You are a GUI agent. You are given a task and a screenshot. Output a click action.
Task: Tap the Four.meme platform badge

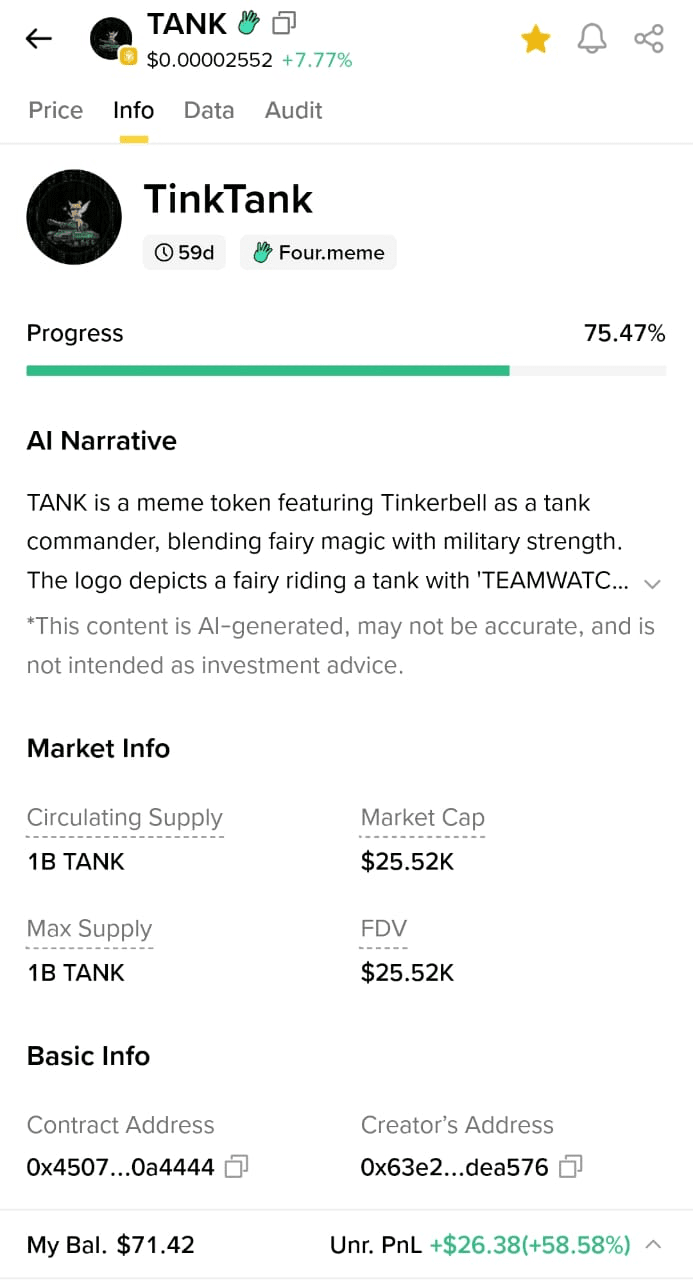[318, 253]
